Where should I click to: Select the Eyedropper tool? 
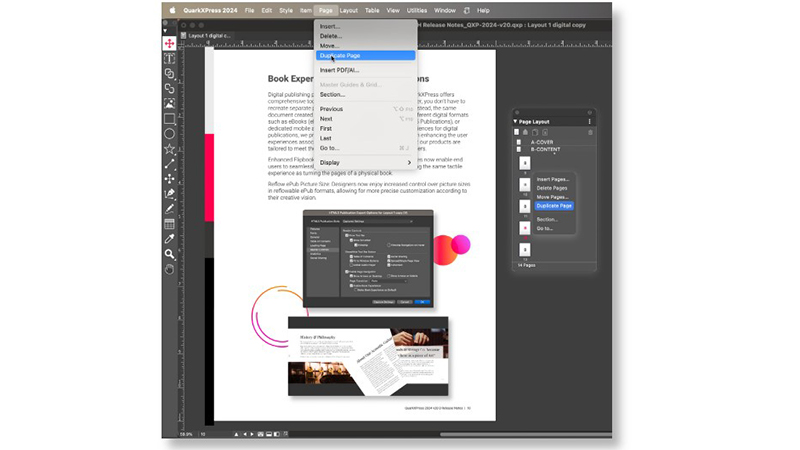(169, 238)
